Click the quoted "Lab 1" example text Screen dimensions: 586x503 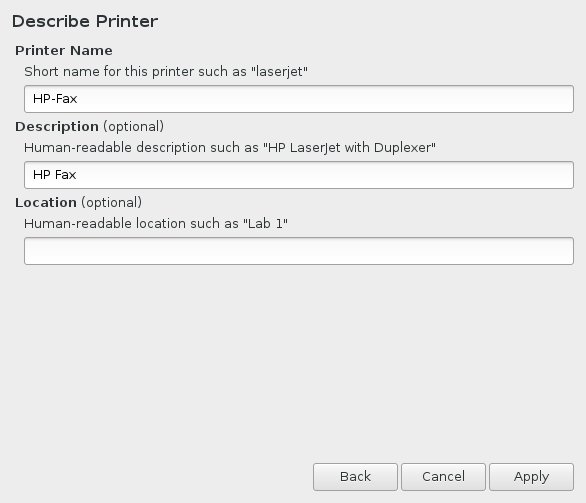265,223
